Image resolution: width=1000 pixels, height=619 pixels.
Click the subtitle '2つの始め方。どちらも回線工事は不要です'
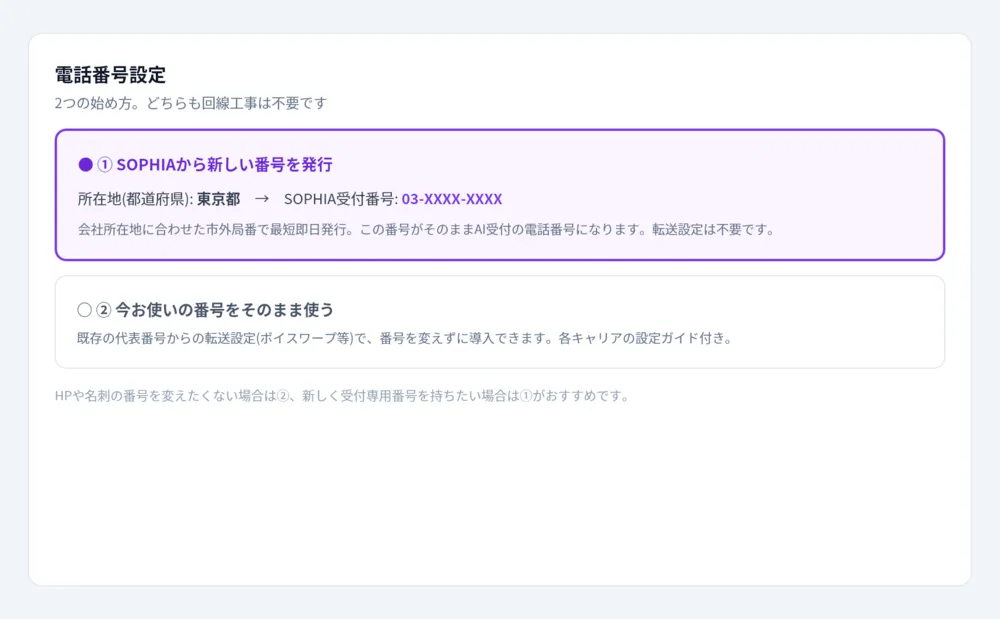pos(191,103)
